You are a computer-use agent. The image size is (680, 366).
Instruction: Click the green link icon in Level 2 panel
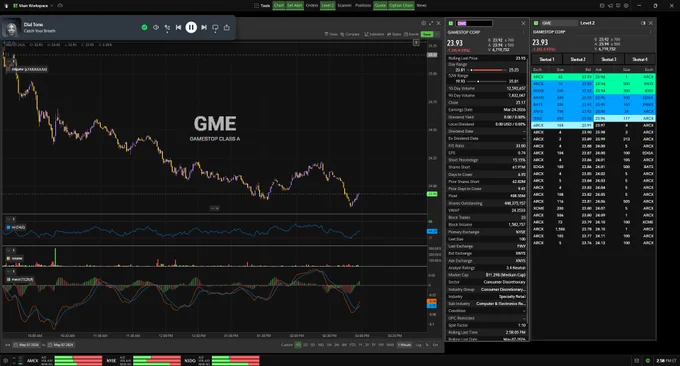point(536,23)
